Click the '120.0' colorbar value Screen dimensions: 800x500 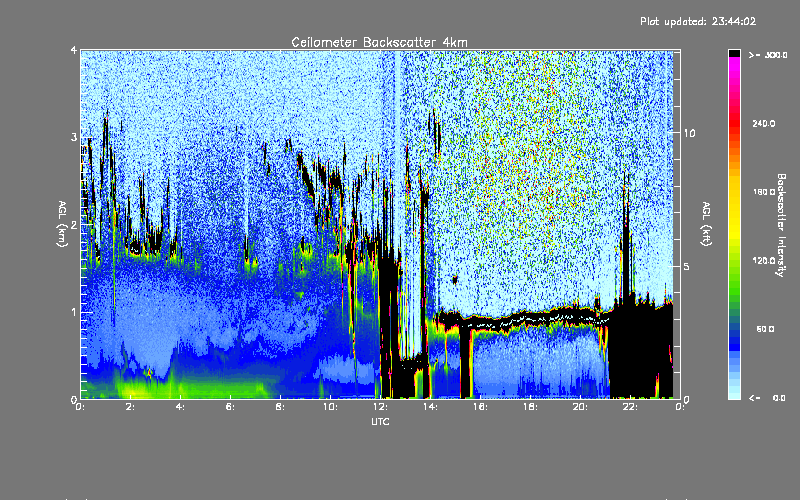[x=764, y=261]
